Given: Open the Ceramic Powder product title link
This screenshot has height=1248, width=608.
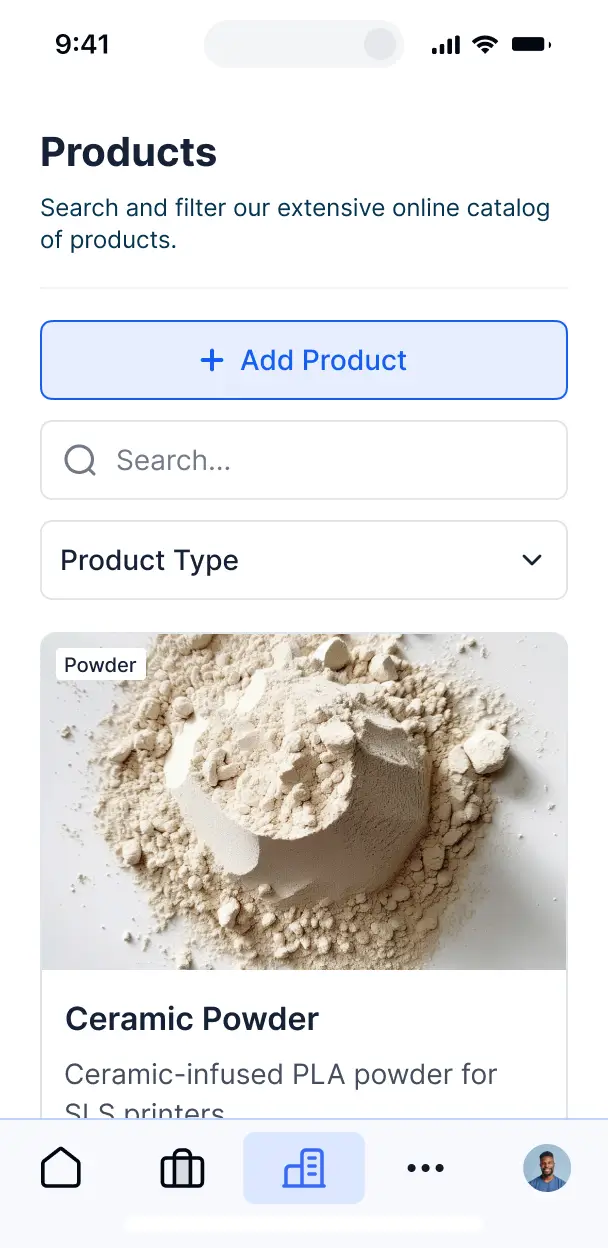Looking at the screenshot, I should point(192,1018).
